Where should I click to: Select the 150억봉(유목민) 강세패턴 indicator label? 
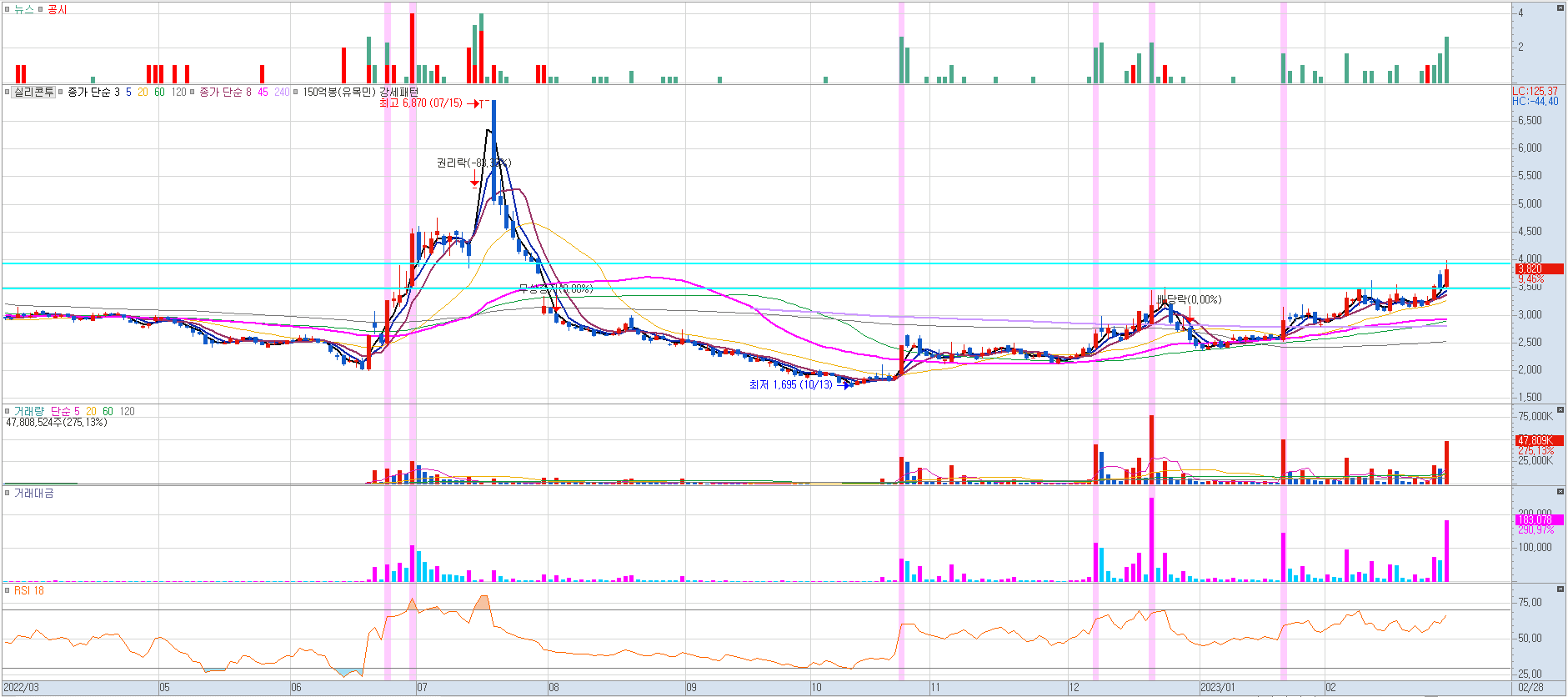click(360, 92)
